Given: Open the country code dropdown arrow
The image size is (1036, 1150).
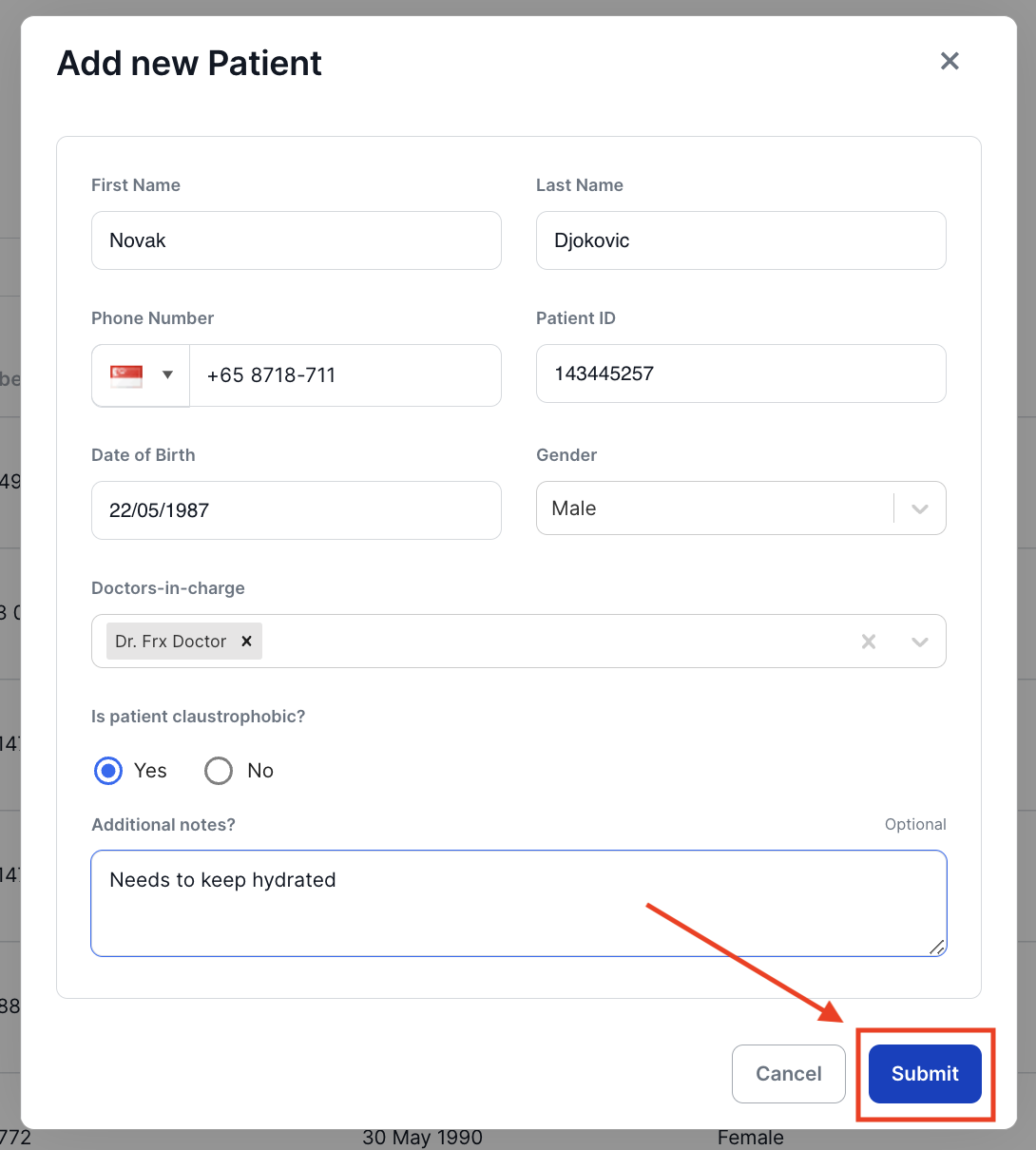Looking at the screenshot, I should pos(167,374).
